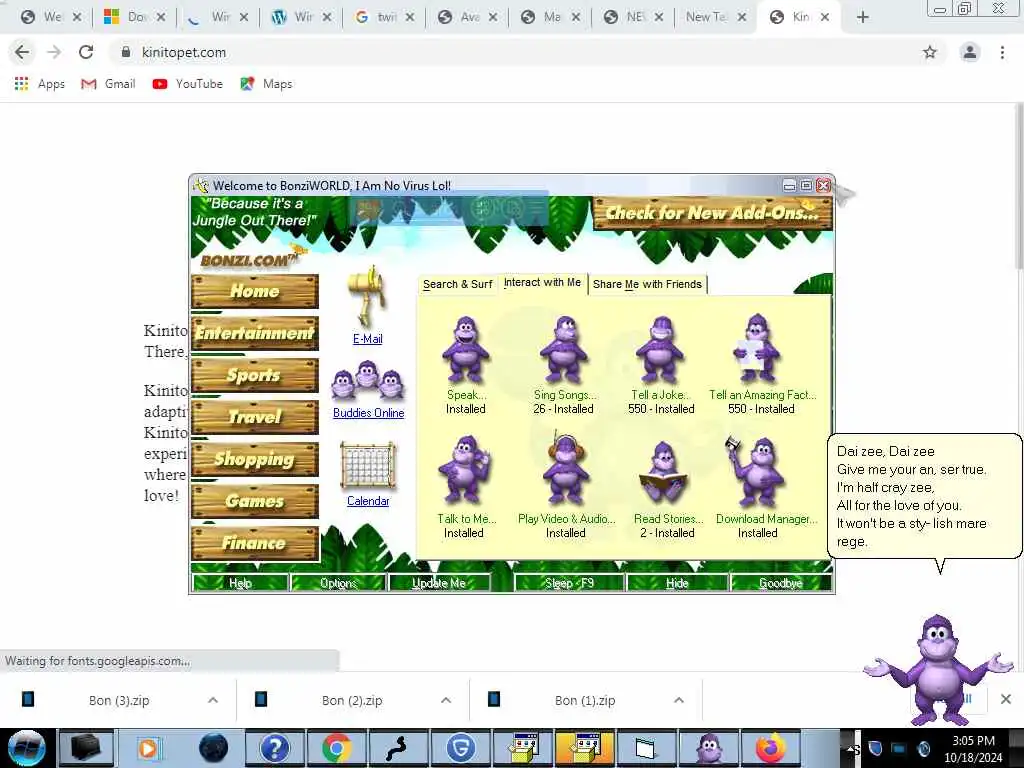Open a new browser tab with plus
The width and height of the screenshot is (1024, 768).
(863, 18)
